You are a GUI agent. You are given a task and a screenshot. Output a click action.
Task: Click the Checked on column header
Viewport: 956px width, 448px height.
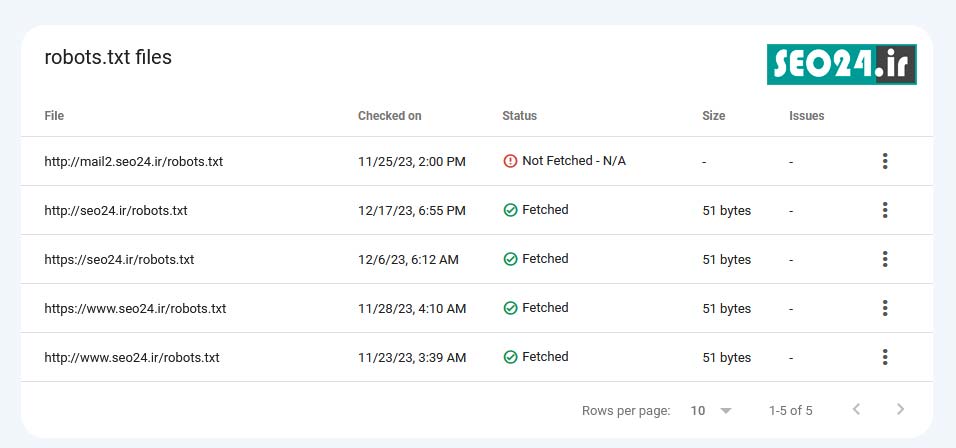[x=390, y=116]
